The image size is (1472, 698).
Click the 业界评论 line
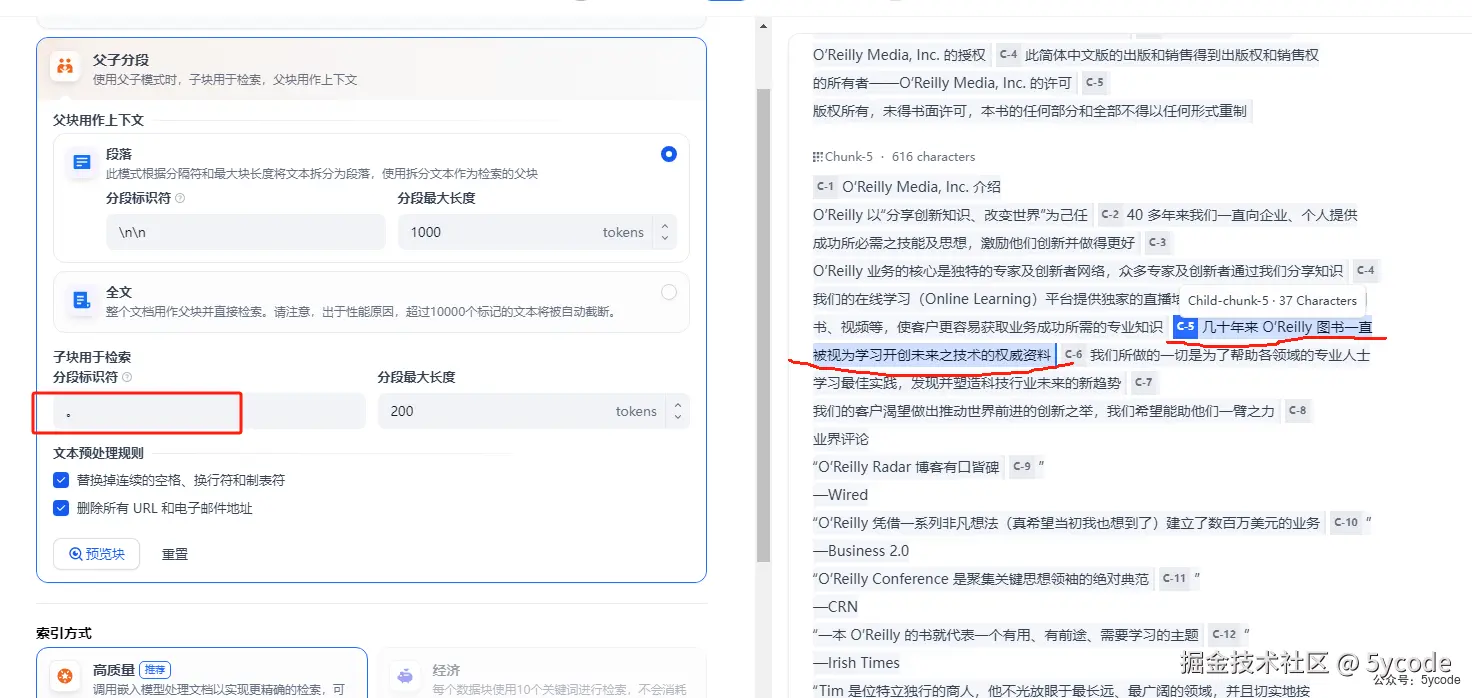(x=841, y=439)
